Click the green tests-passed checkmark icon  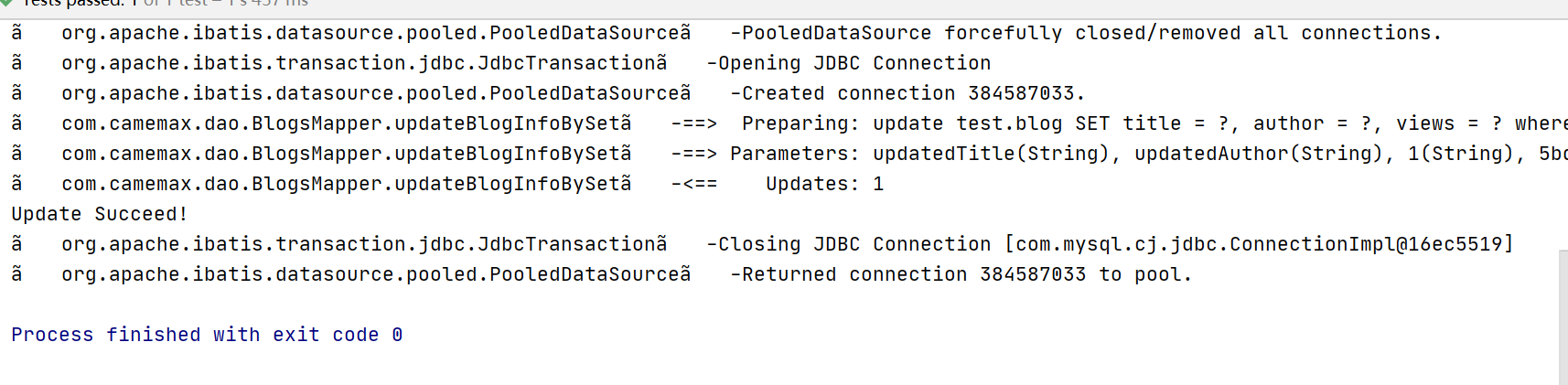click(6, 3)
